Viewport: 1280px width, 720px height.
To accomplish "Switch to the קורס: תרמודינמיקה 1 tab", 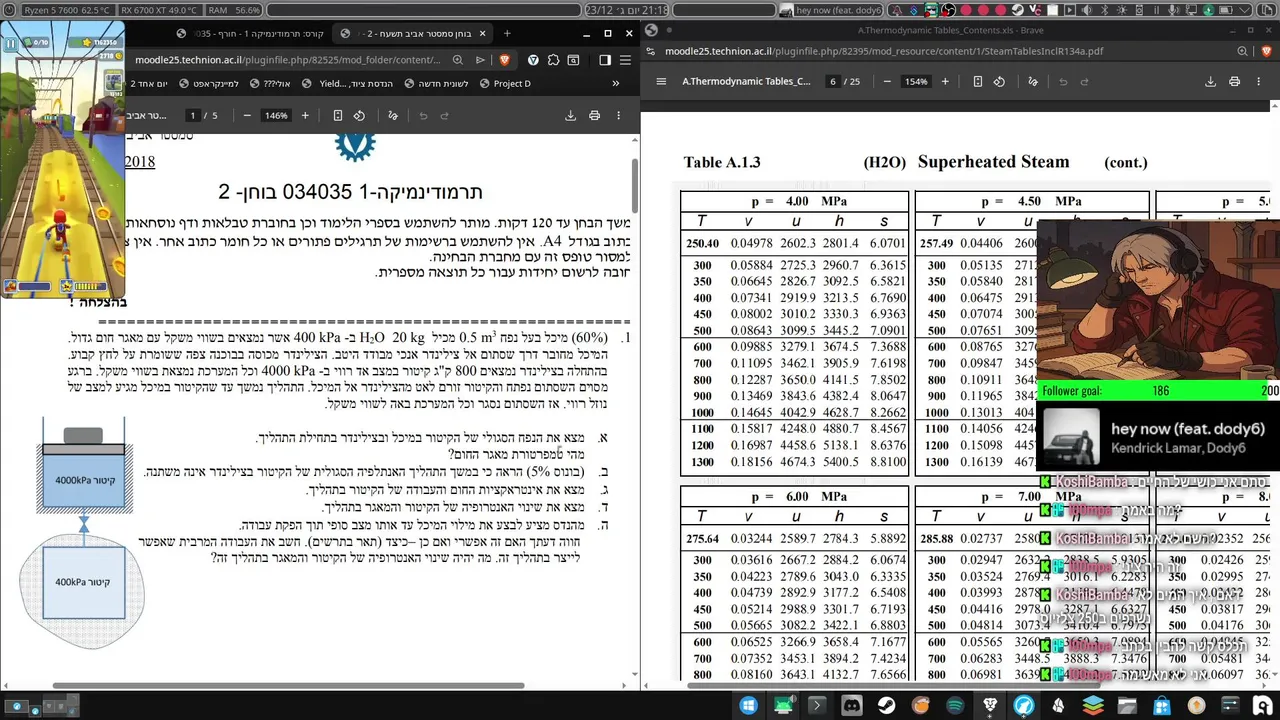I will pyautogui.click(x=250, y=33).
